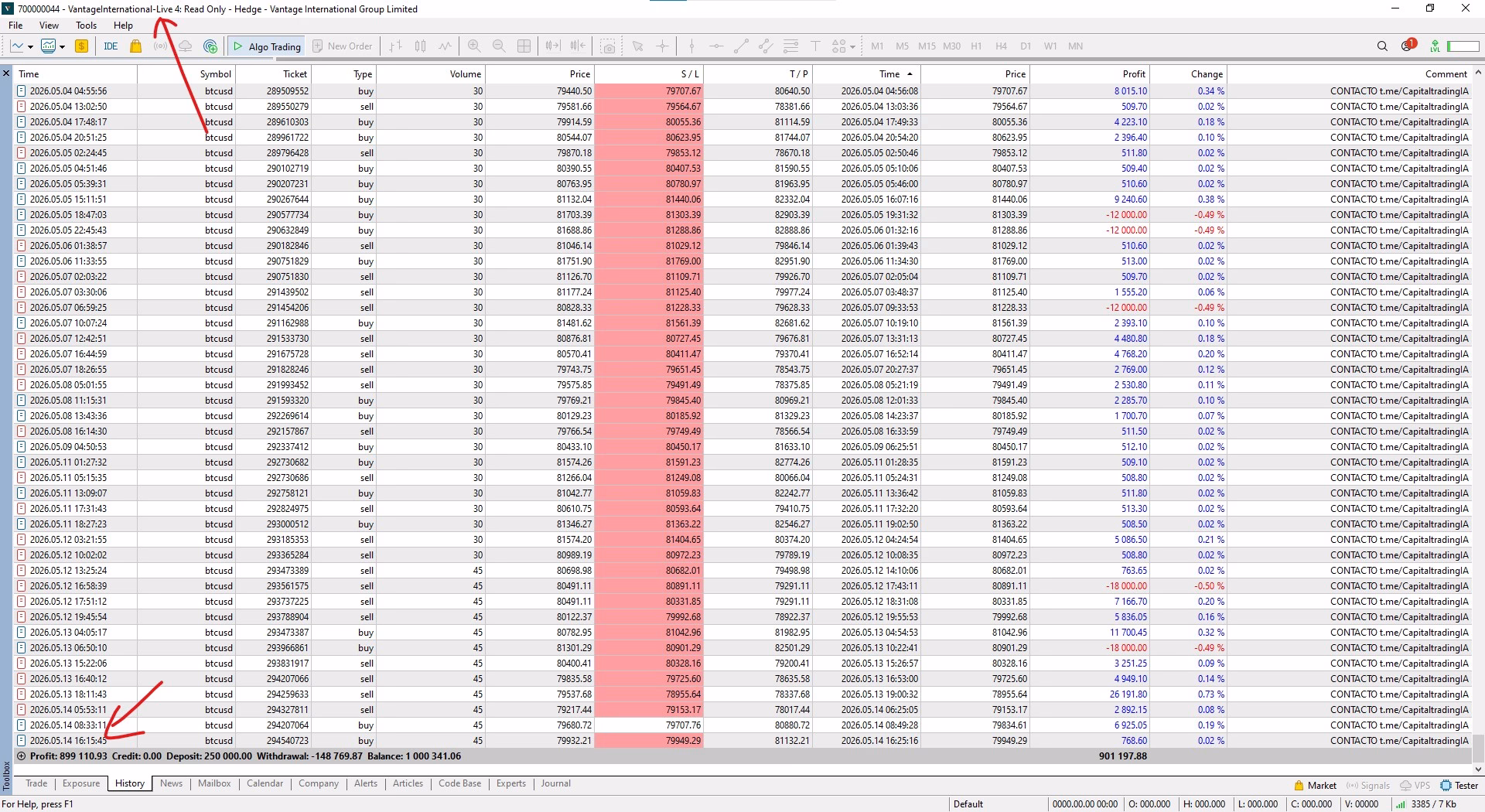Switch chart to line chart icon

pyautogui.click(x=445, y=46)
